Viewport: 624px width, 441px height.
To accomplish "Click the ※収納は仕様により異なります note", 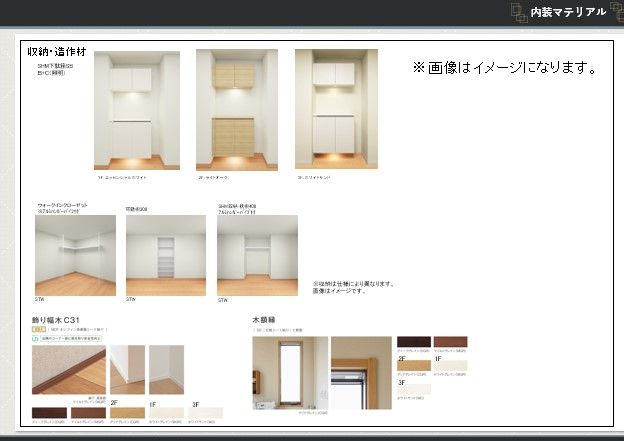I will 353,284.
